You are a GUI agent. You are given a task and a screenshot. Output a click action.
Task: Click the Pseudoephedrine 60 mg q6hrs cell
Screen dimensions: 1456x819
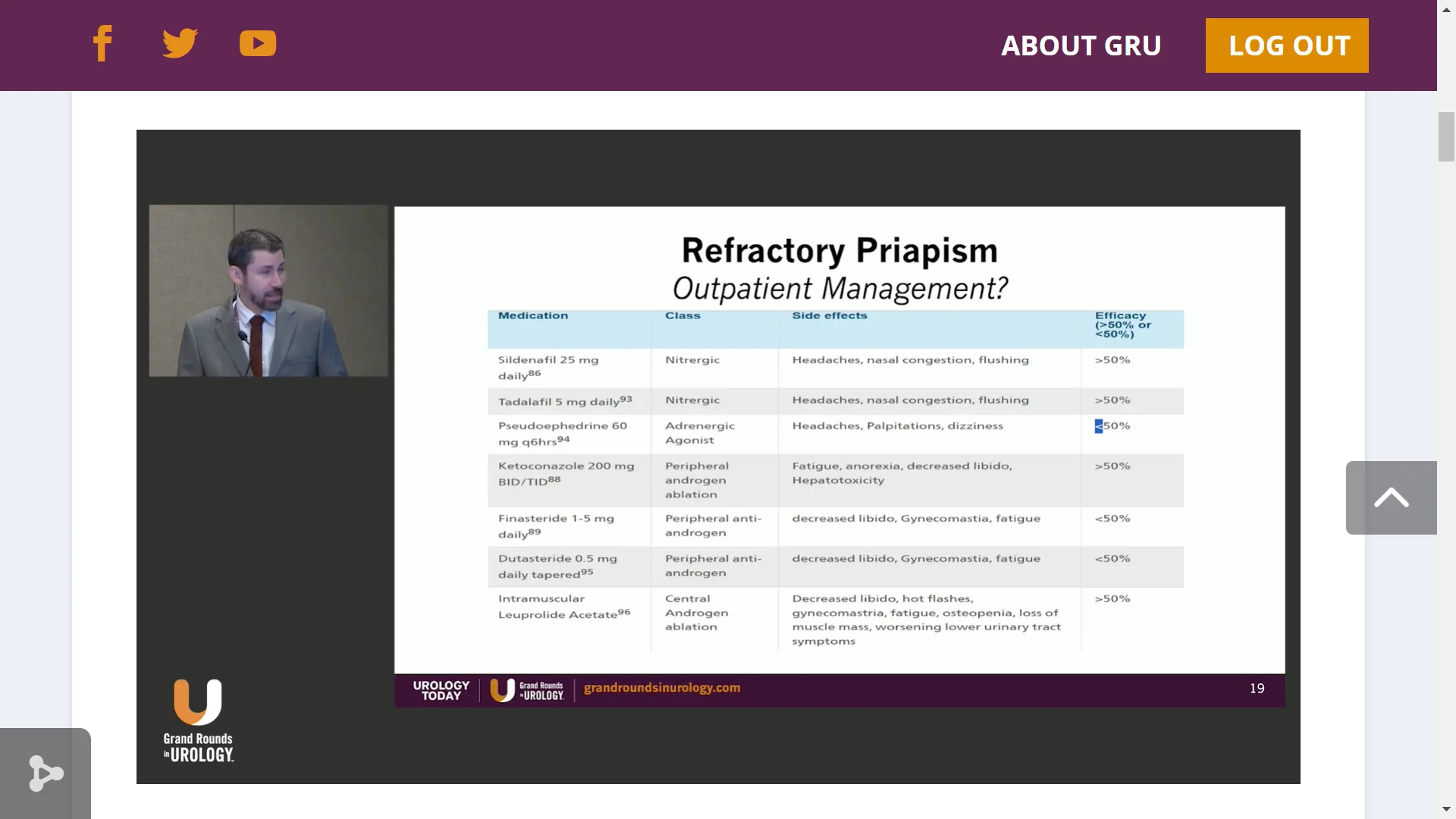point(563,434)
